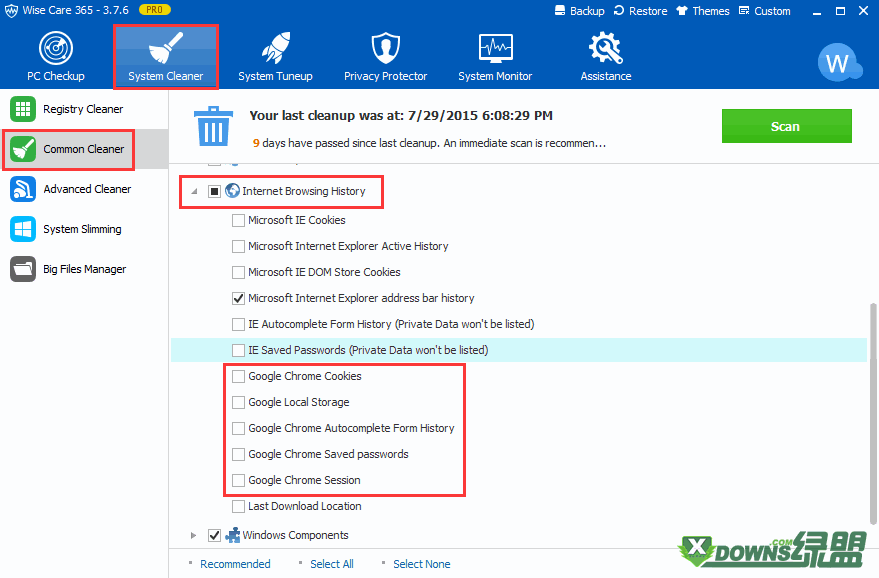Enable the Google Chrome Cookies checkbox
This screenshot has height=578, width=879.
pos(238,376)
